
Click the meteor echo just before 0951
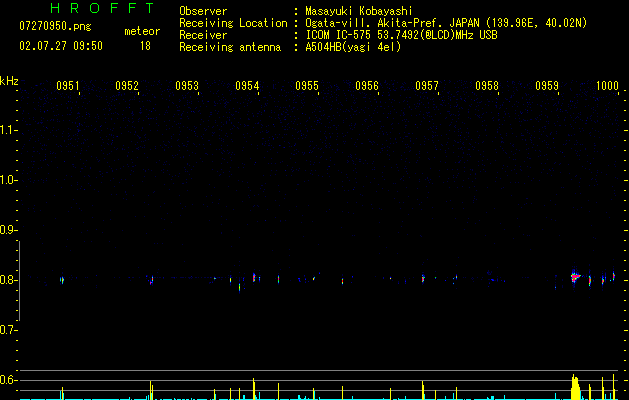pos(62,280)
